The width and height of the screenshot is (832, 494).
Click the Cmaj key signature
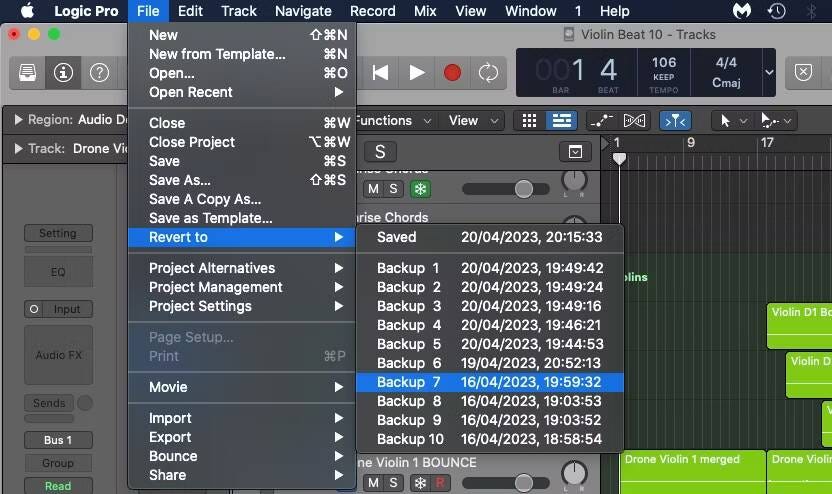[726, 83]
